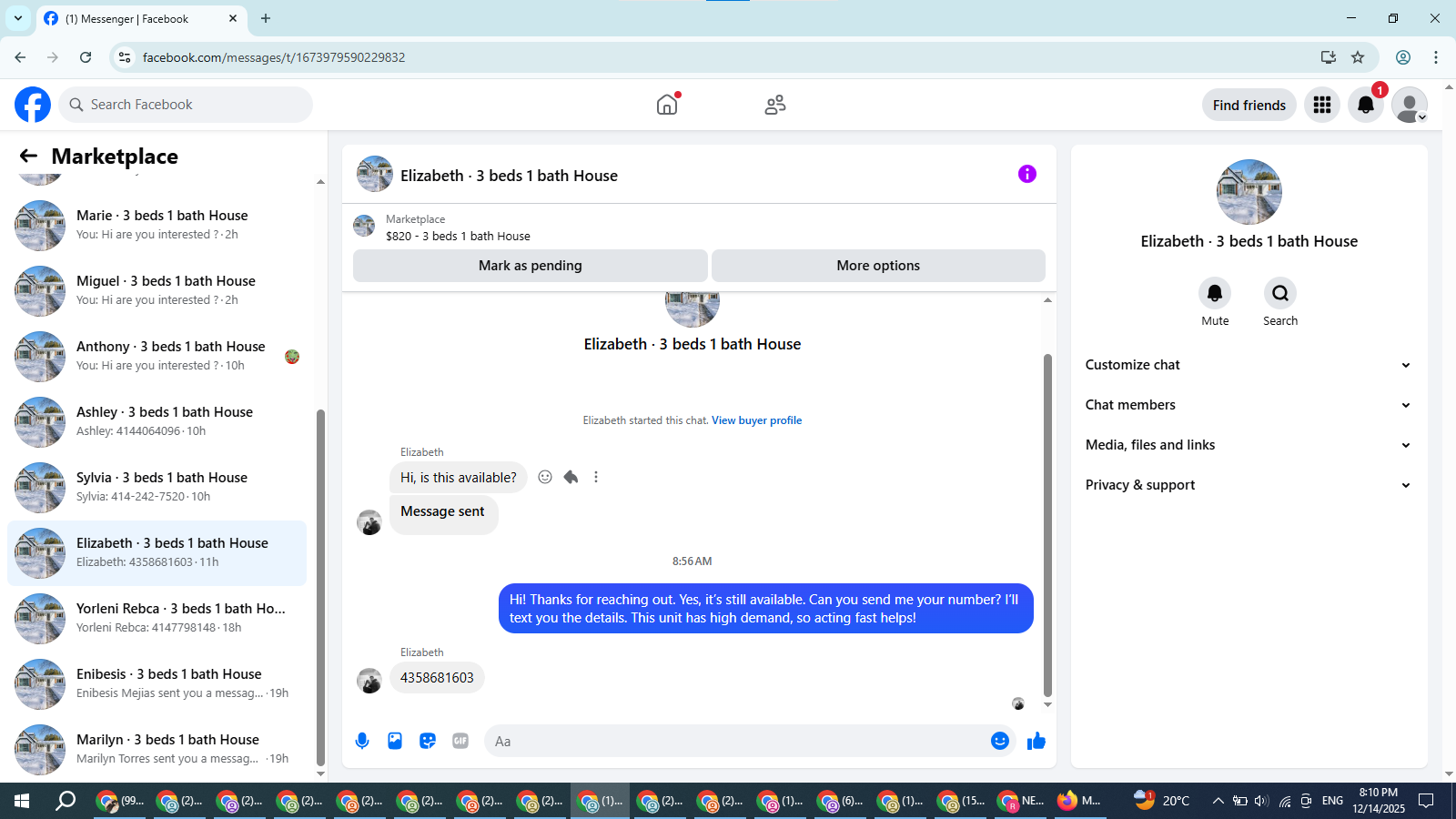The width and height of the screenshot is (1456, 819).
Task: View site information icon in address bar
Action: click(125, 57)
